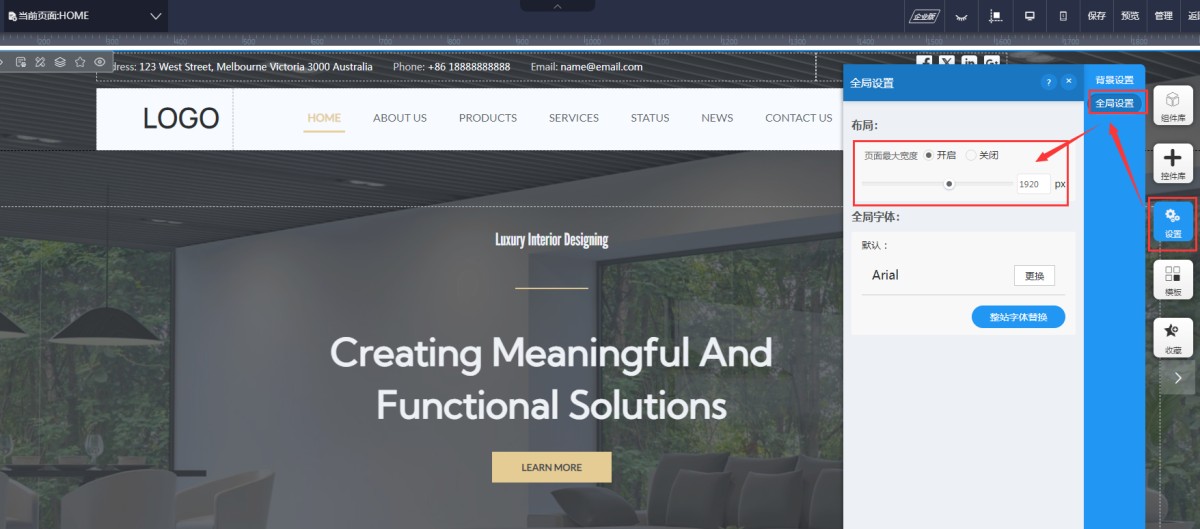
Task: Switch to the 背景设置 tab
Action: tap(1114, 80)
